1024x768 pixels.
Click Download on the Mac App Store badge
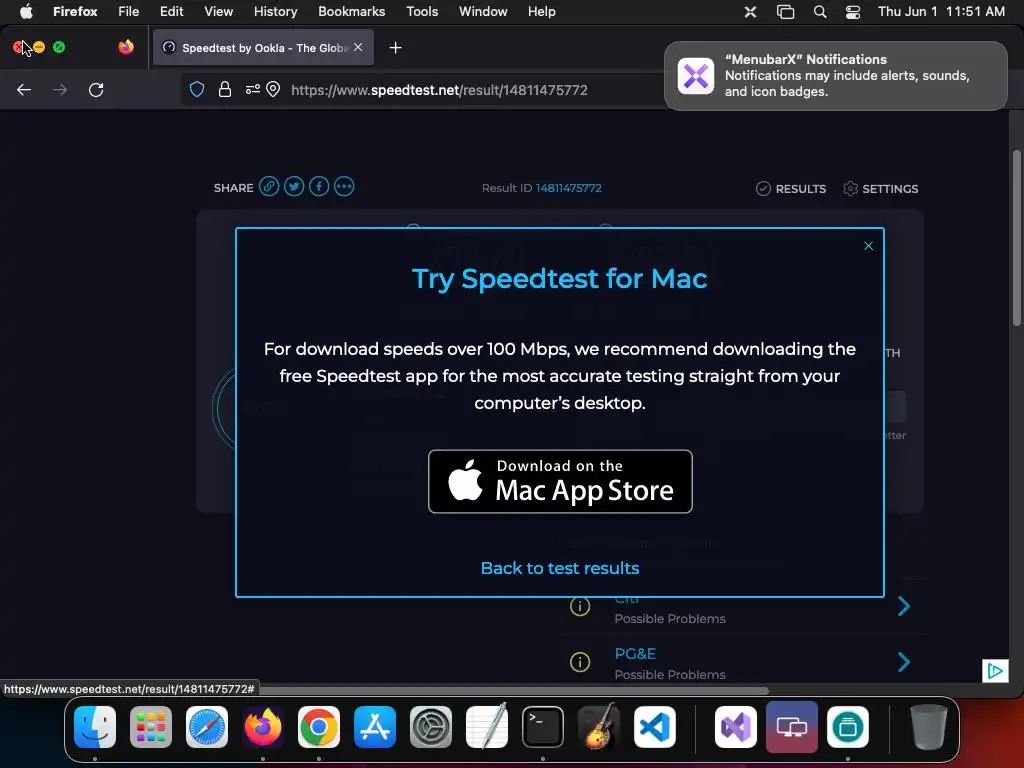coord(560,481)
